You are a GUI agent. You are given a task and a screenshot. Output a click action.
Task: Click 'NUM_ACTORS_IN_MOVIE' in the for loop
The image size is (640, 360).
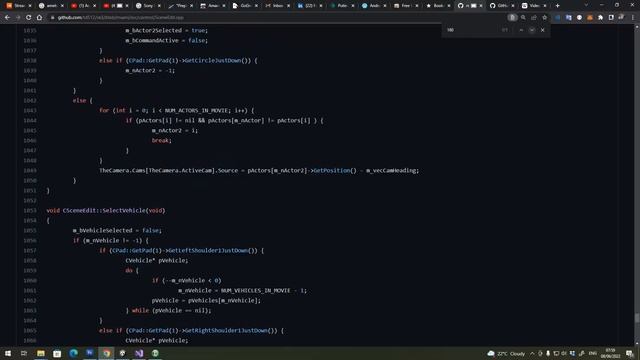coord(197,111)
